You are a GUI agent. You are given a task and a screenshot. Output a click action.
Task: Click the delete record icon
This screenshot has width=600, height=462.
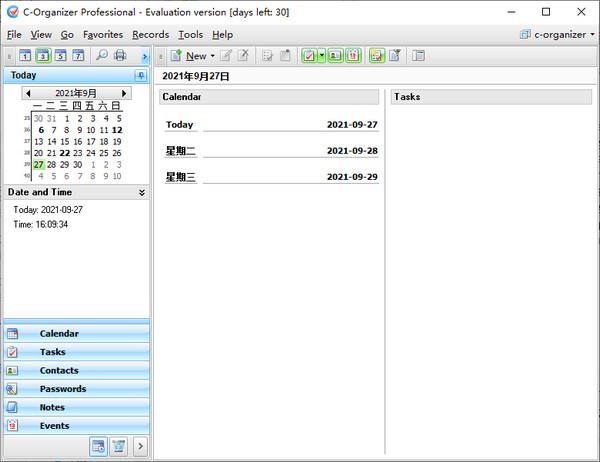[x=243, y=56]
